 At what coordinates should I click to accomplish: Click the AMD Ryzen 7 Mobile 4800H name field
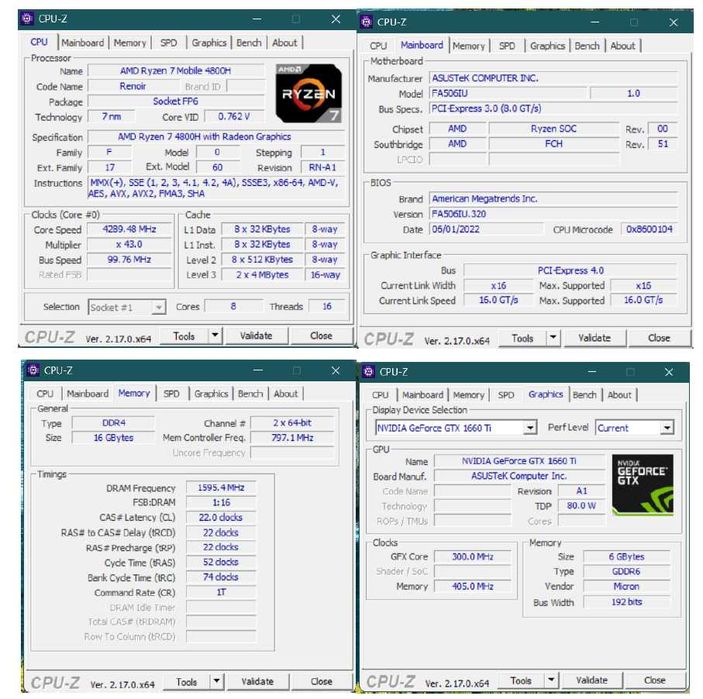pyautogui.click(x=175, y=71)
